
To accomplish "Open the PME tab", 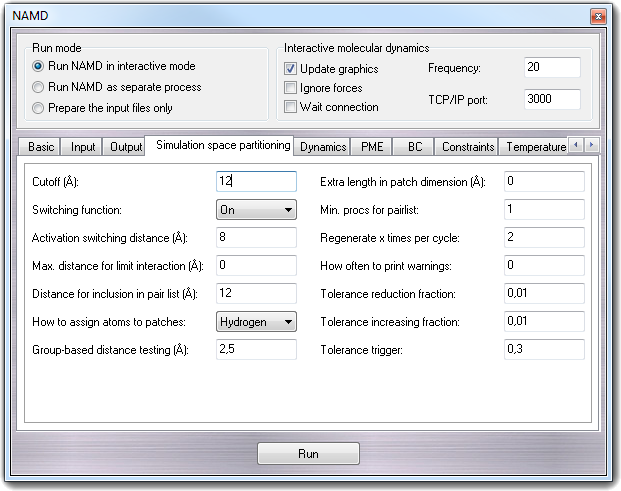I will (x=373, y=147).
